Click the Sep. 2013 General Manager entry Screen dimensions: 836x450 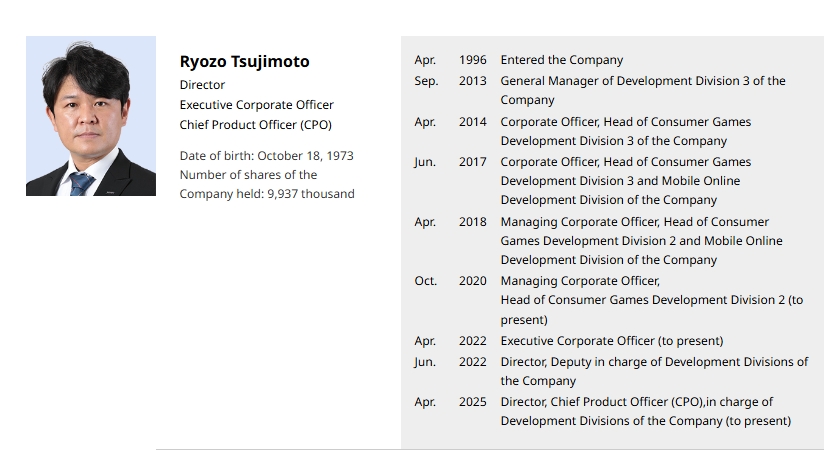pos(600,90)
